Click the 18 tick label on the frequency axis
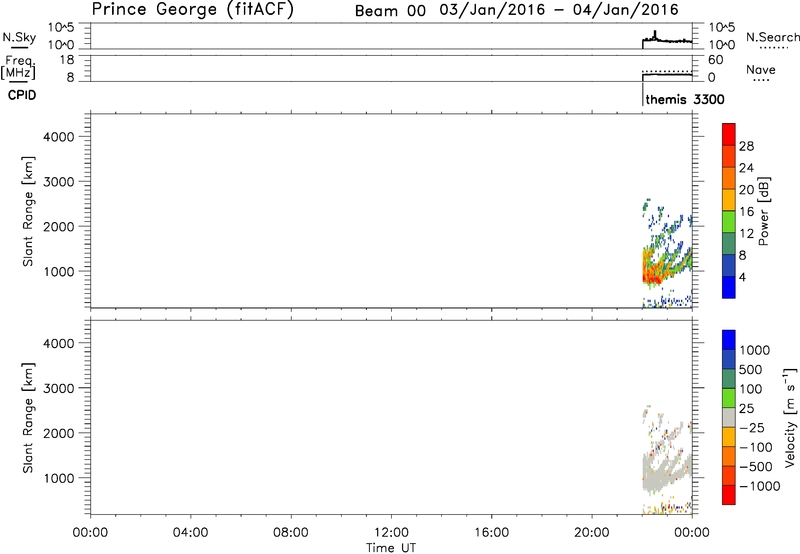This screenshot has height=554, width=800. (67, 60)
